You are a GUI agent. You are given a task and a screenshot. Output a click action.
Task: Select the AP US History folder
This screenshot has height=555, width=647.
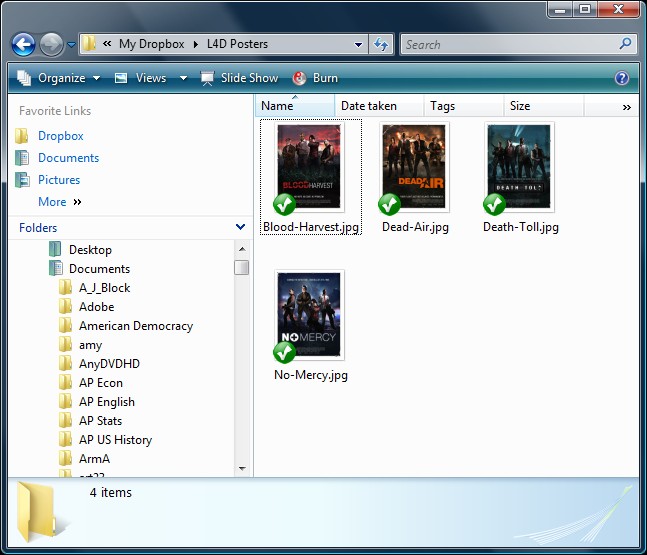point(116,439)
